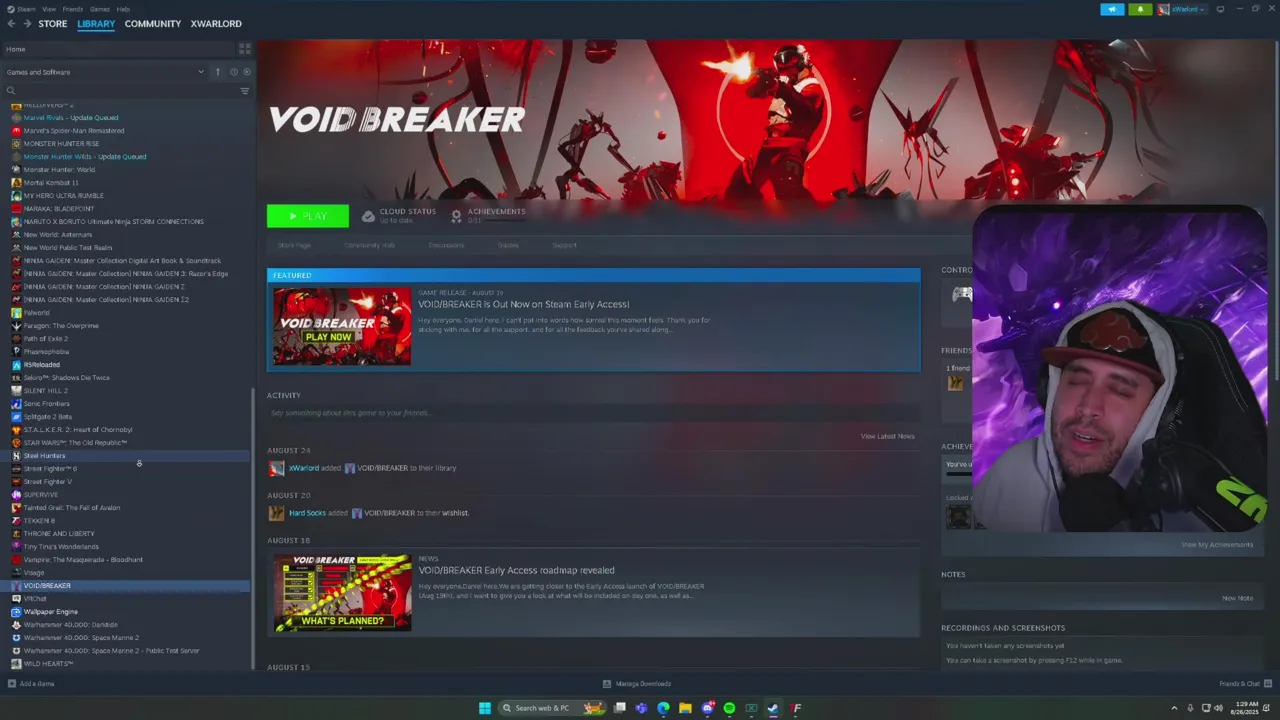Toggle ready-to-play filter icon
This screenshot has width=1280, height=720.
[x=247, y=72]
